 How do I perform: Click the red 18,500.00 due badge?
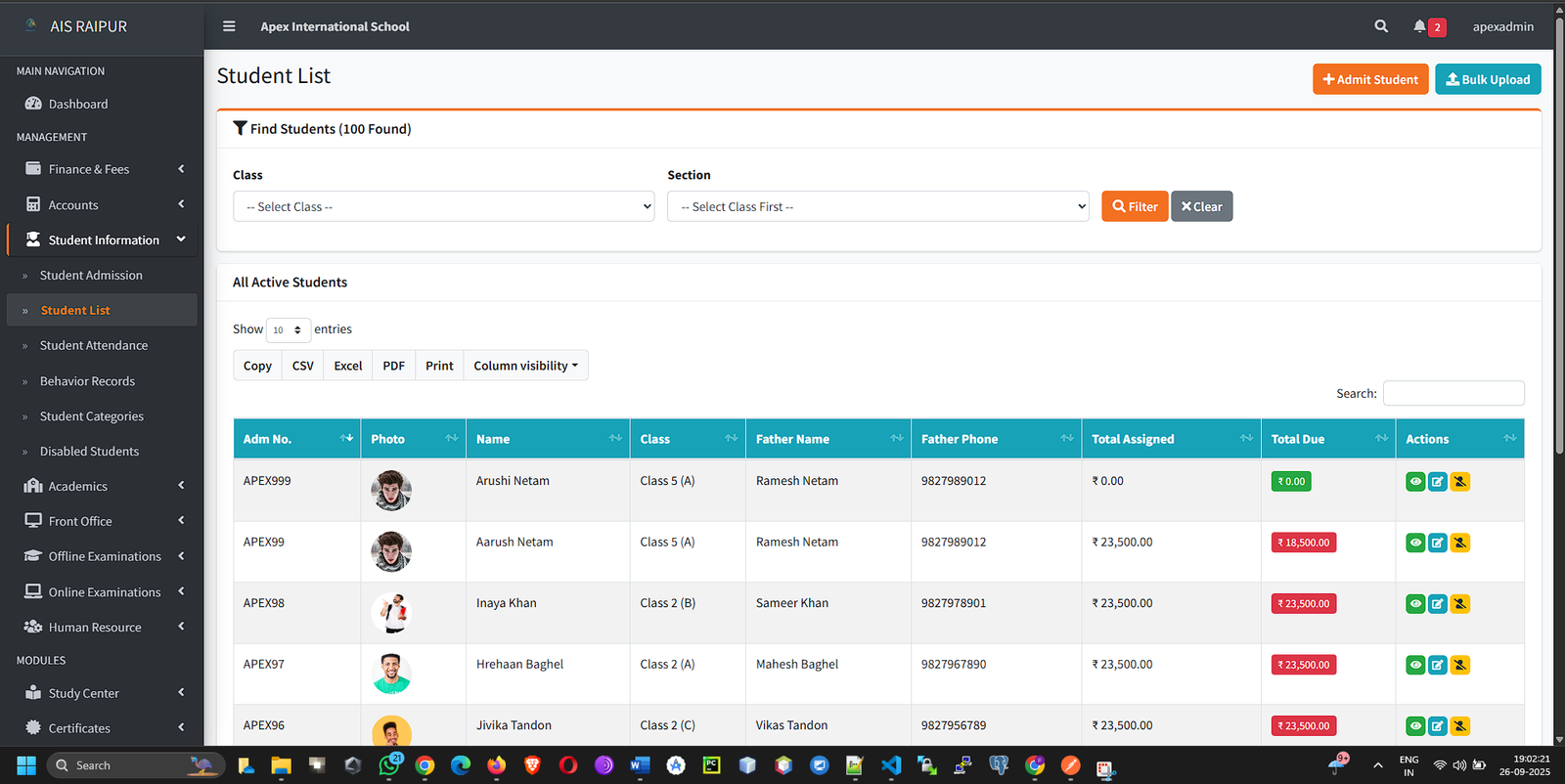tap(1304, 543)
